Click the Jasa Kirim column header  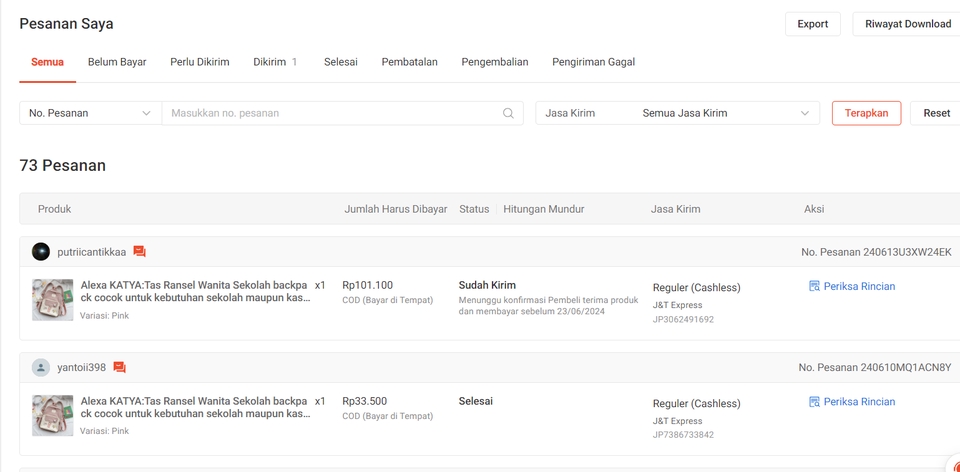675,209
